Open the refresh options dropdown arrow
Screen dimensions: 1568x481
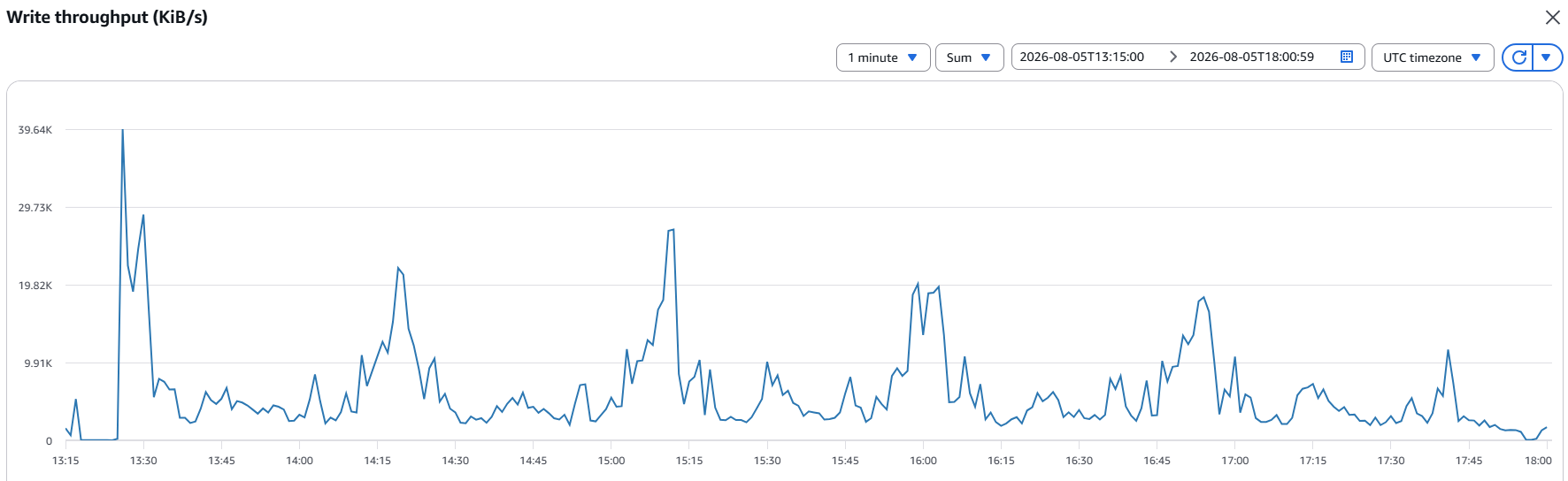(x=1547, y=57)
